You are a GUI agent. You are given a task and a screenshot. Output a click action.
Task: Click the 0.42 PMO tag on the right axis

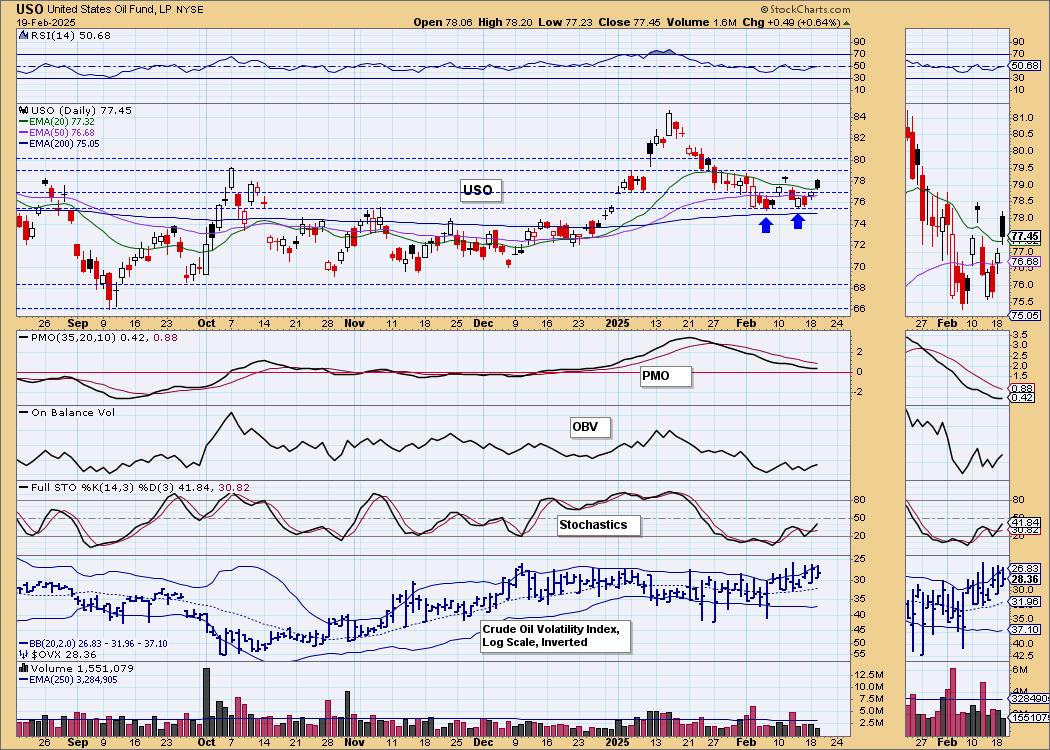pyautogui.click(x=1023, y=397)
